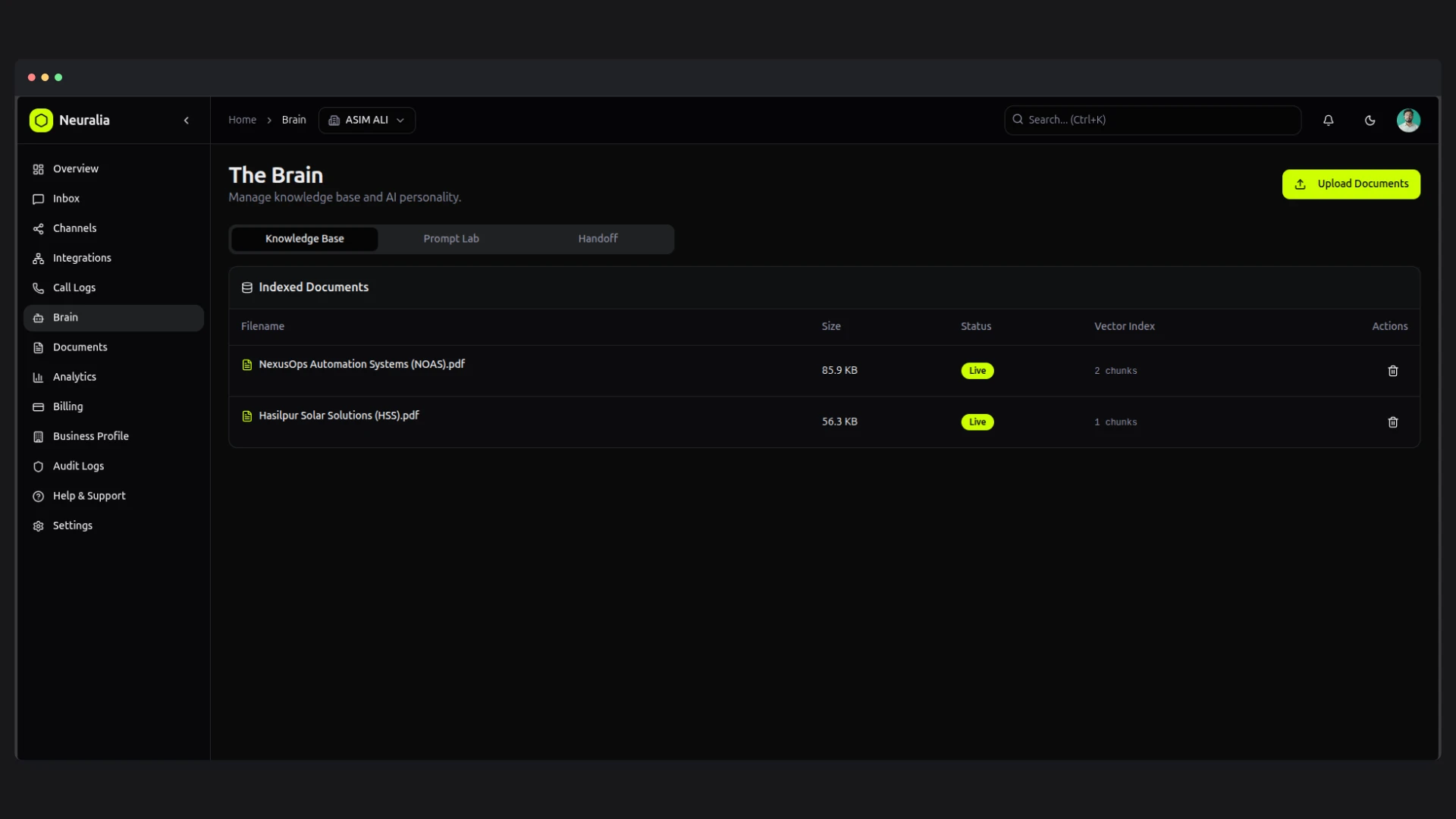Open Help & Support sidebar label
The width and height of the screenshot is (1456, 819).
click(x=89, y=496)
